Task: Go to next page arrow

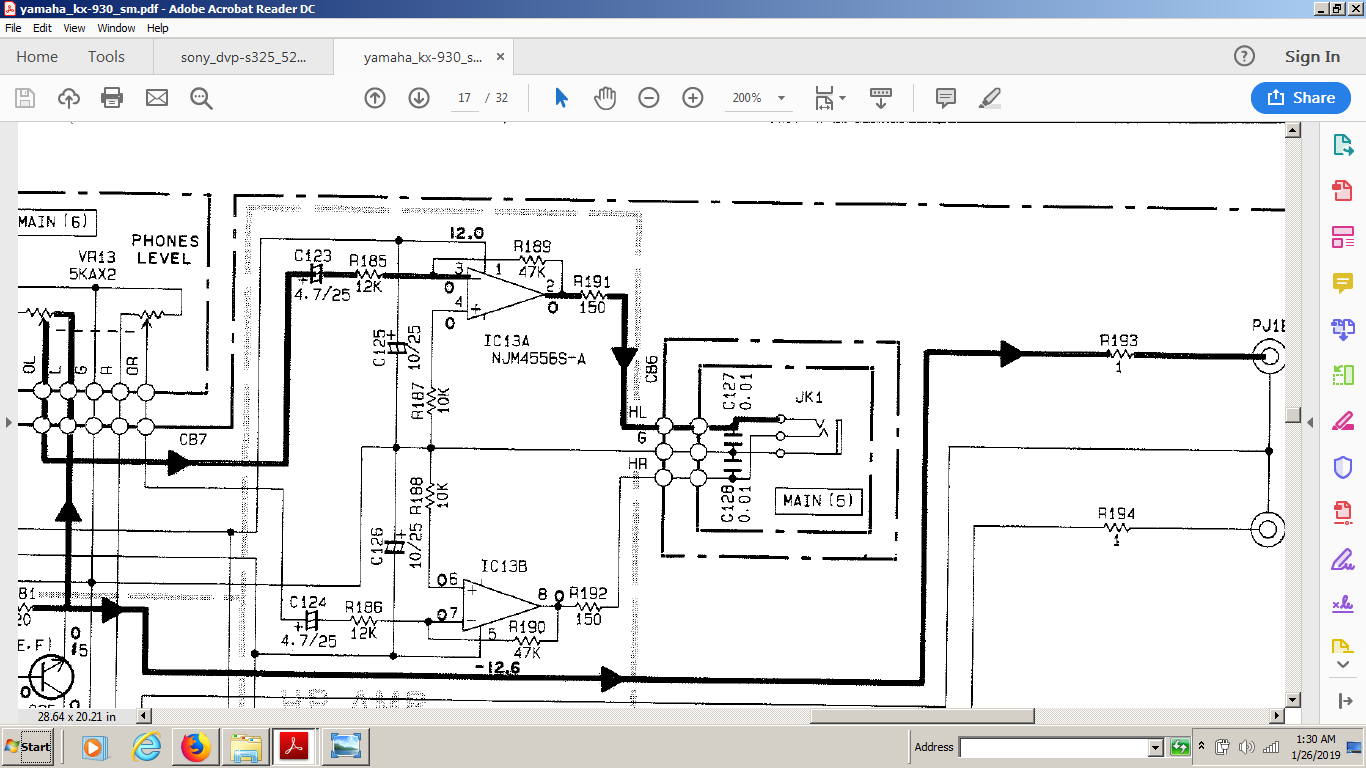Action: [x=419, y=98]
